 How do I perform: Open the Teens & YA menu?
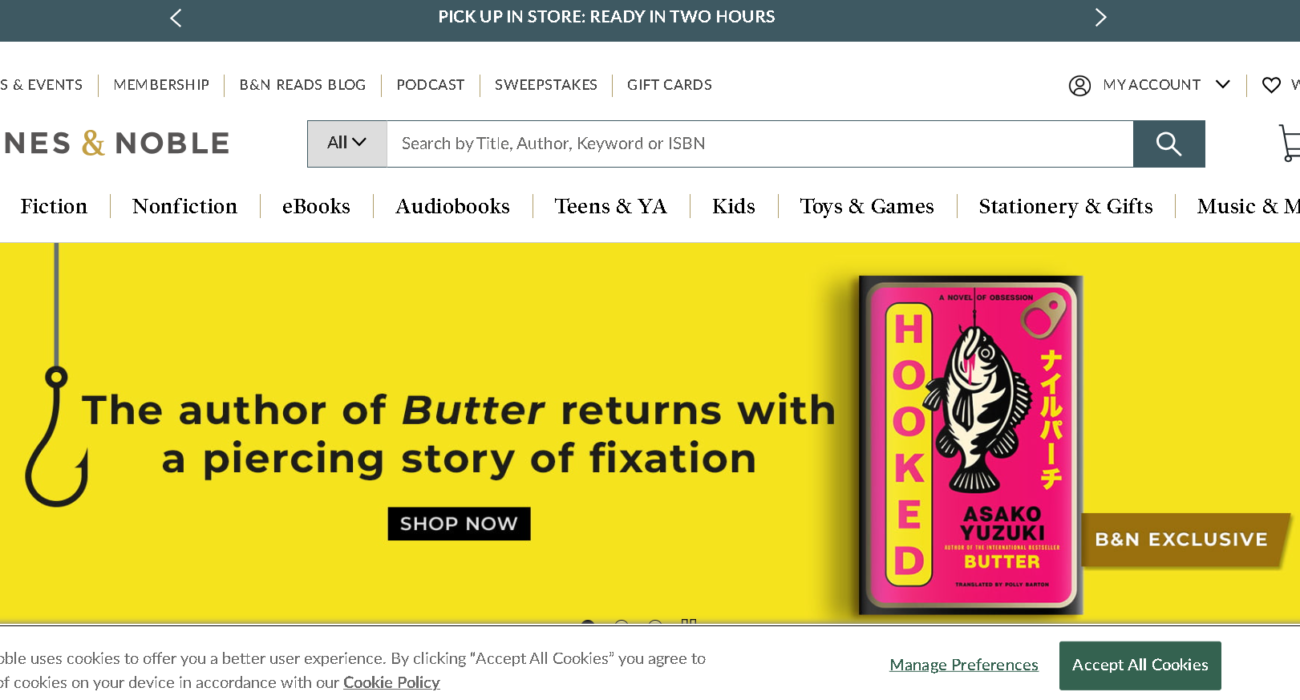pyautogui.click(x=610, y=206)
